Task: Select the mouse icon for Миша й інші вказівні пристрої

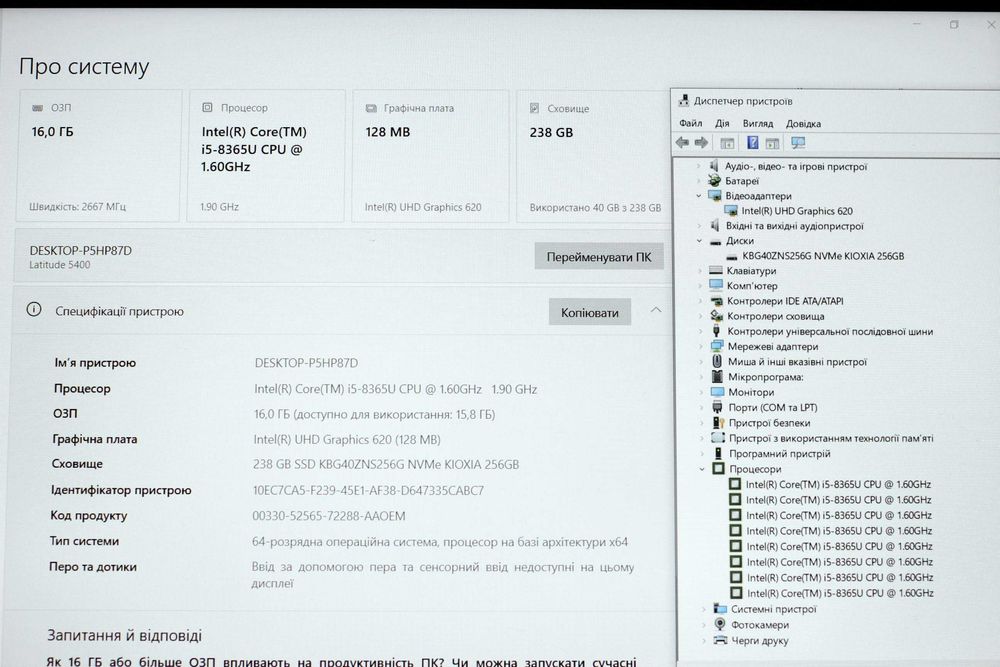Action: pos(717,362)
